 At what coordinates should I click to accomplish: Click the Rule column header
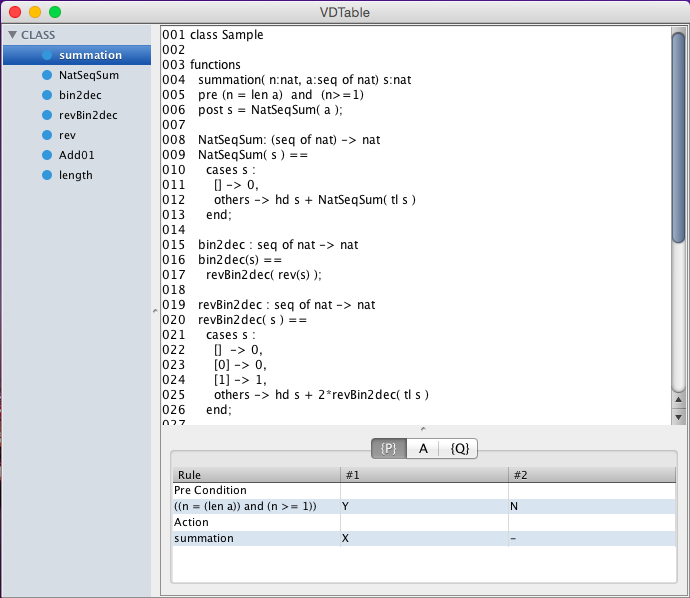coord(257,475)
